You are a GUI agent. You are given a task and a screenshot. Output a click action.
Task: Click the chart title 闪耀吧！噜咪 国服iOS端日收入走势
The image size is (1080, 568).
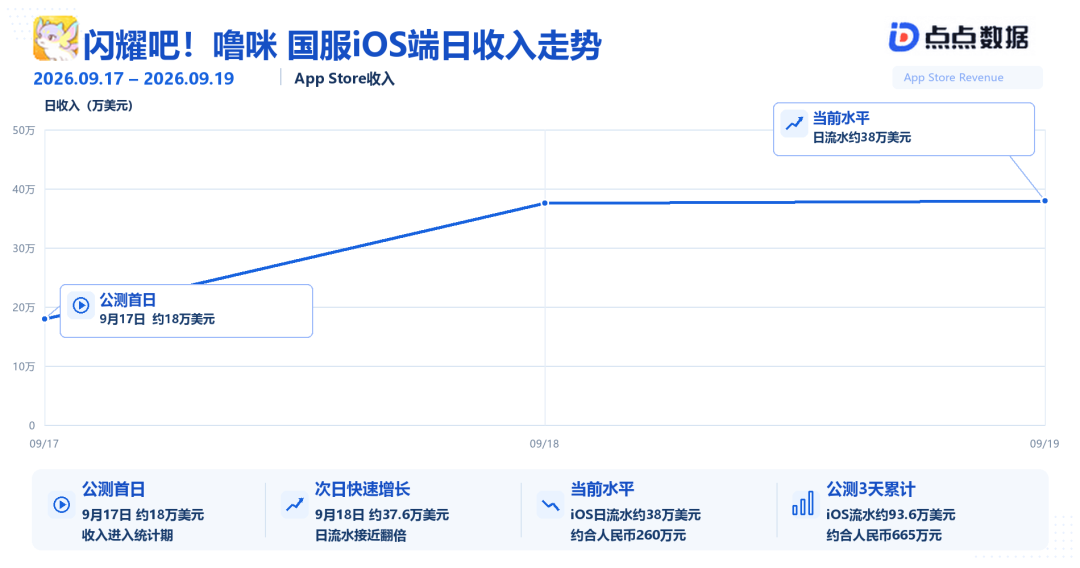[x=342, y=45]
